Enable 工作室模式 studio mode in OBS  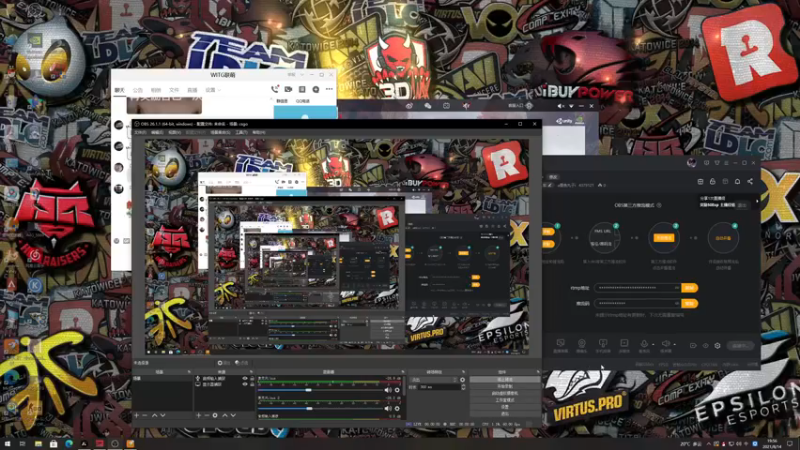click(x=505, y=401)
